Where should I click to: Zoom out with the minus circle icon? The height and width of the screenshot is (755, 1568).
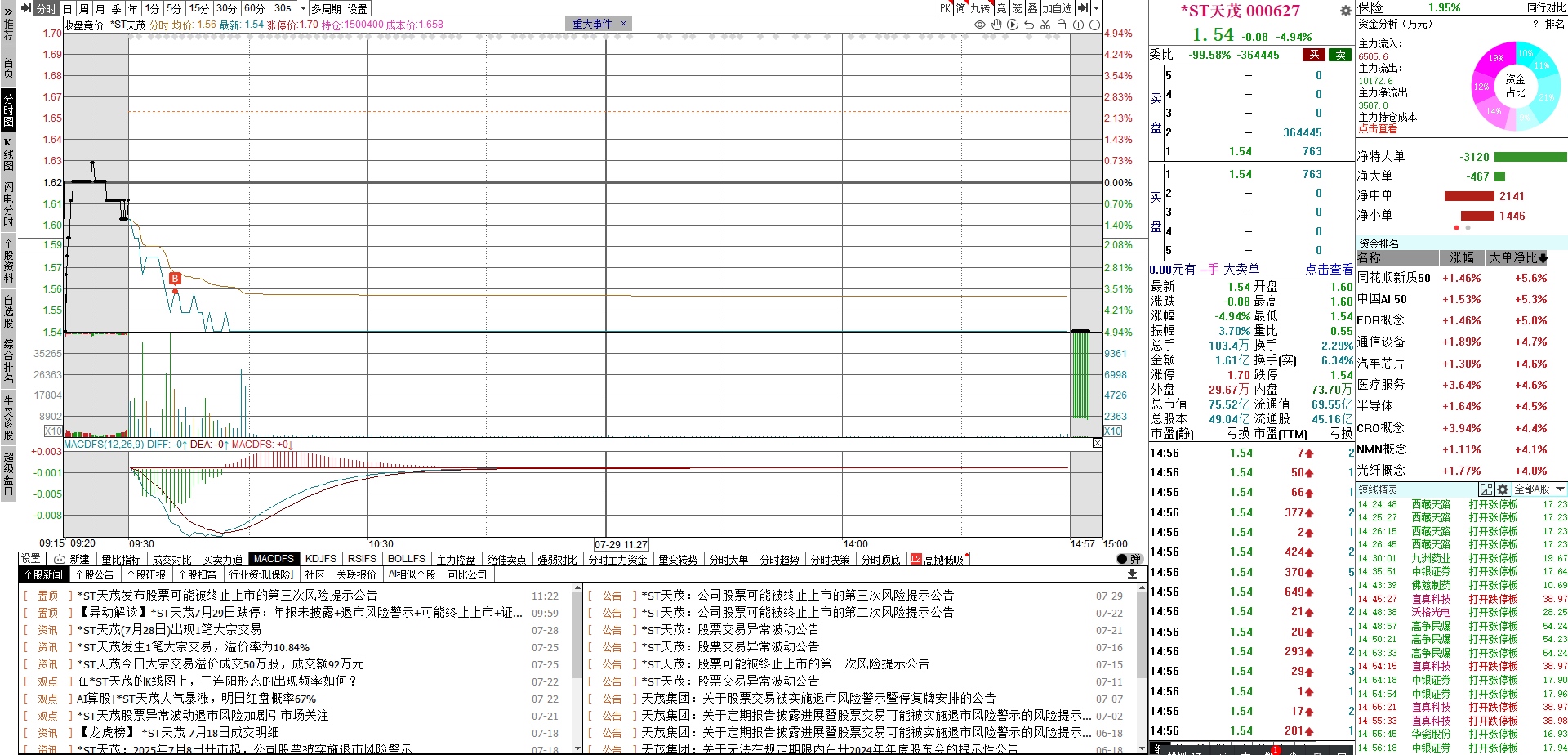(x=1094, y=25)
